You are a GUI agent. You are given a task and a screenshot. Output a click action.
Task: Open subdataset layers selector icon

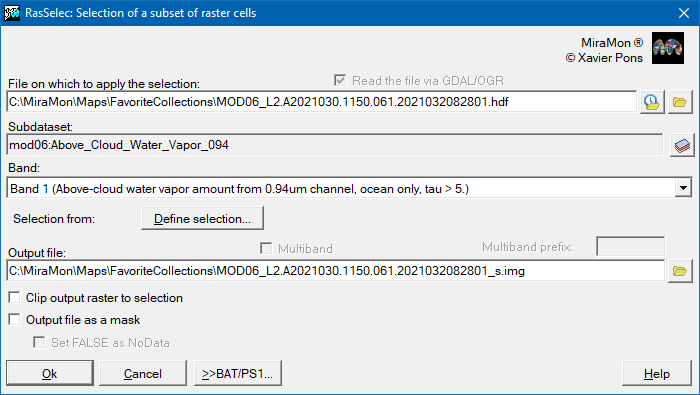[x=682, y=145]
